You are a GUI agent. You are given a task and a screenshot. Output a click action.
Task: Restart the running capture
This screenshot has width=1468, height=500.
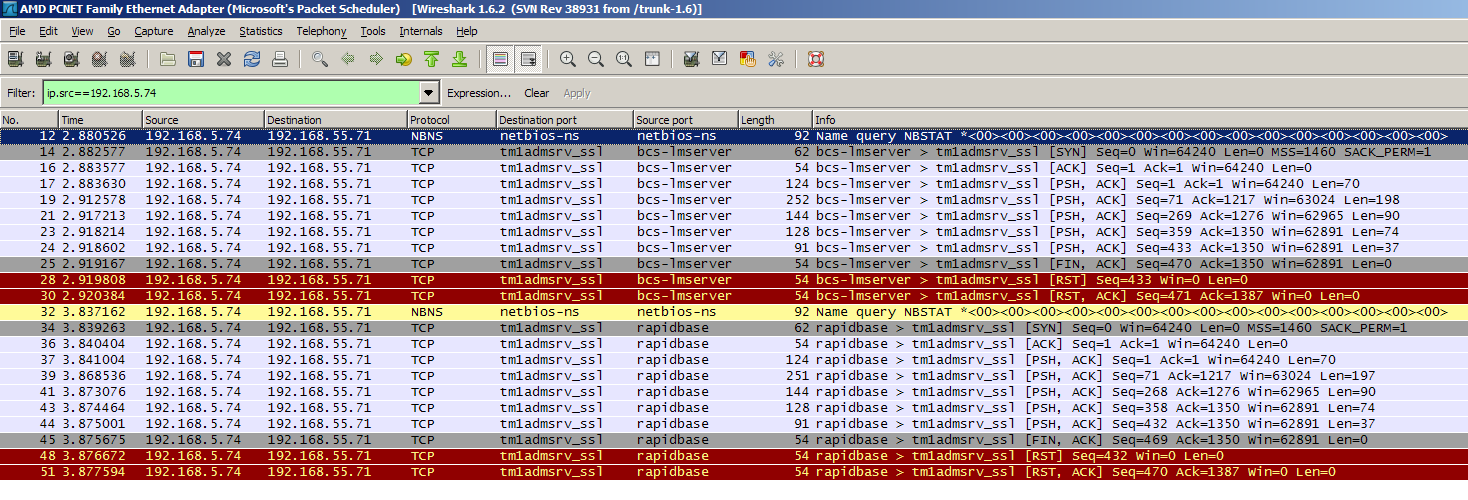[128, 59]
